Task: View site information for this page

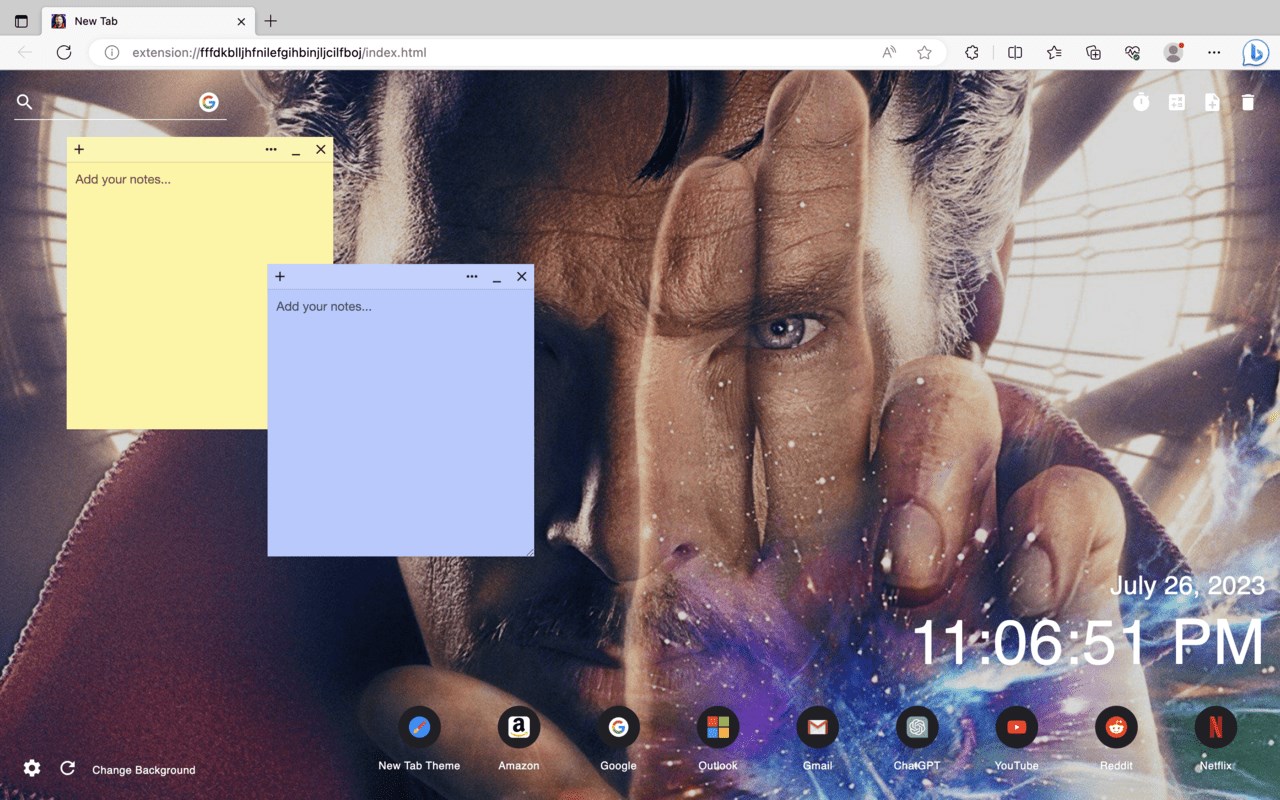Action: point(112,52)
